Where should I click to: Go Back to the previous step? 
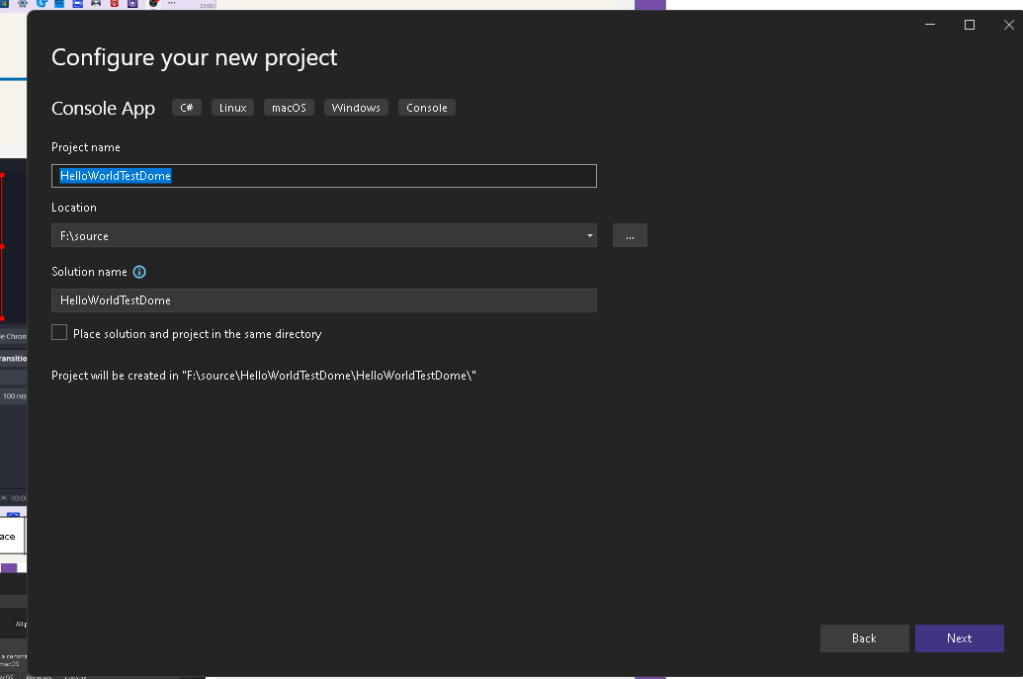point(864,639)
